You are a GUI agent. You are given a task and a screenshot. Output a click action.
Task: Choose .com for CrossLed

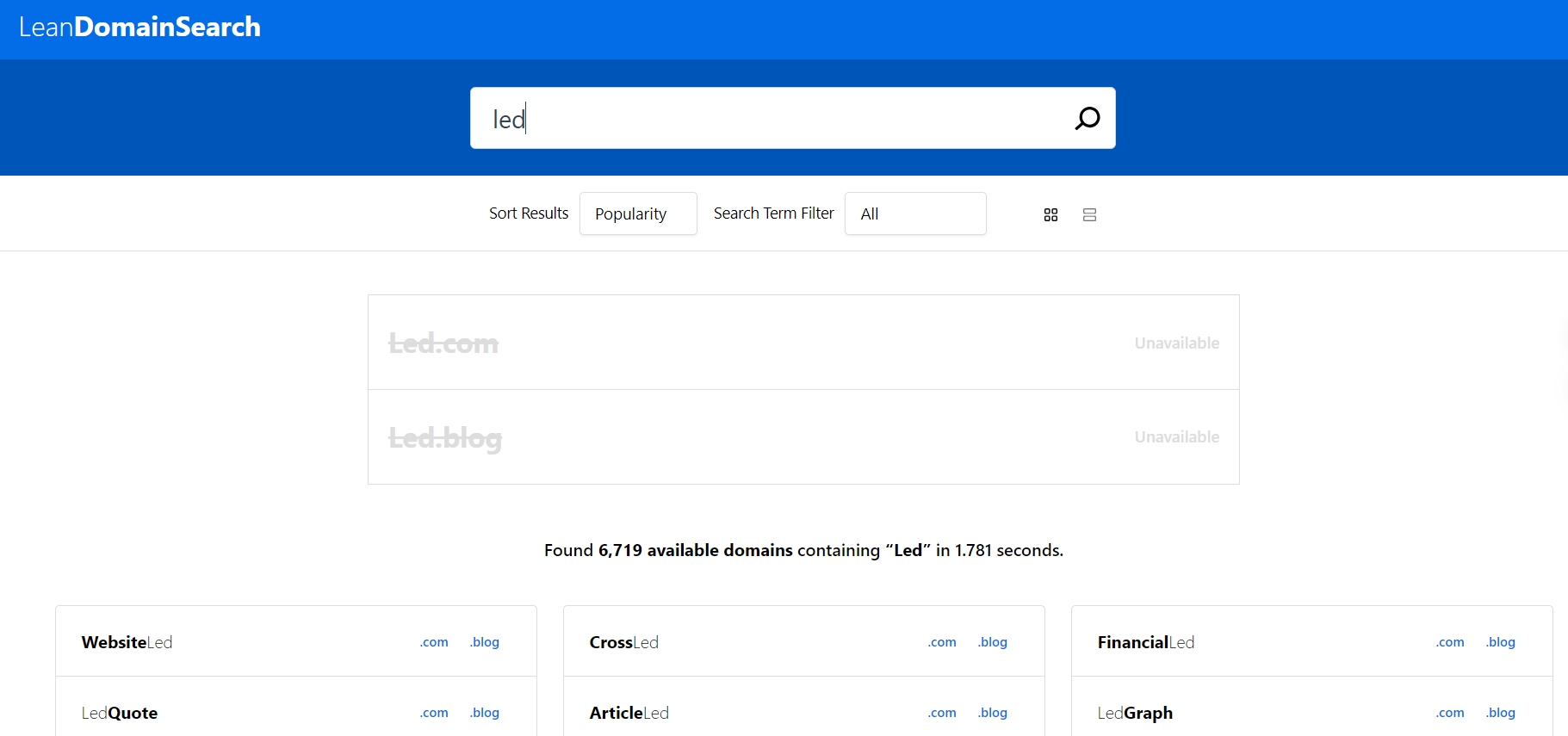(x=942, y=642)
